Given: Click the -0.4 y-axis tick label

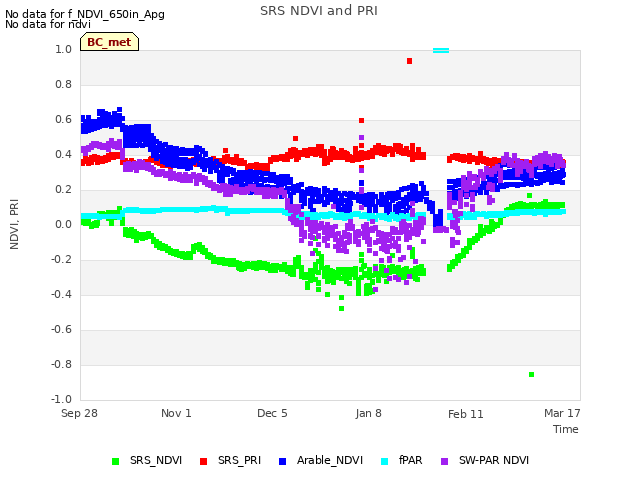Looking at the screenshot, I should coord(61,295).
